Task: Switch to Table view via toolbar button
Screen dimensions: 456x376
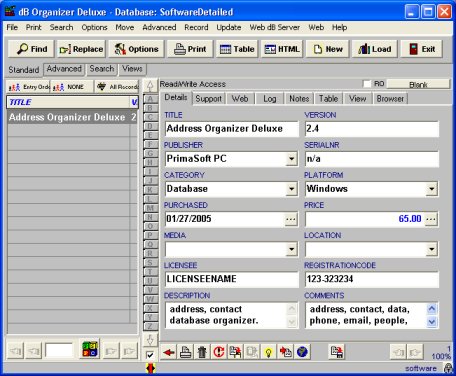Action: click(x=237, y=49)
